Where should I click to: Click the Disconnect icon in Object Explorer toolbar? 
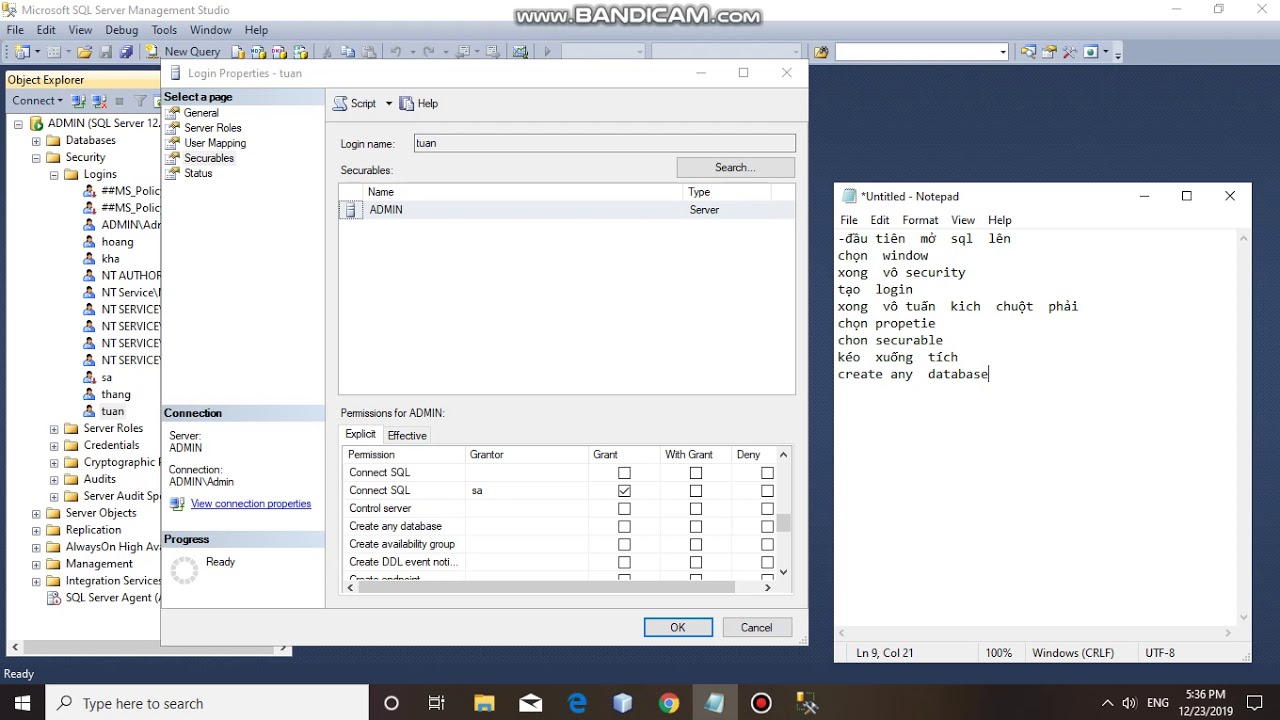[99, 101]
